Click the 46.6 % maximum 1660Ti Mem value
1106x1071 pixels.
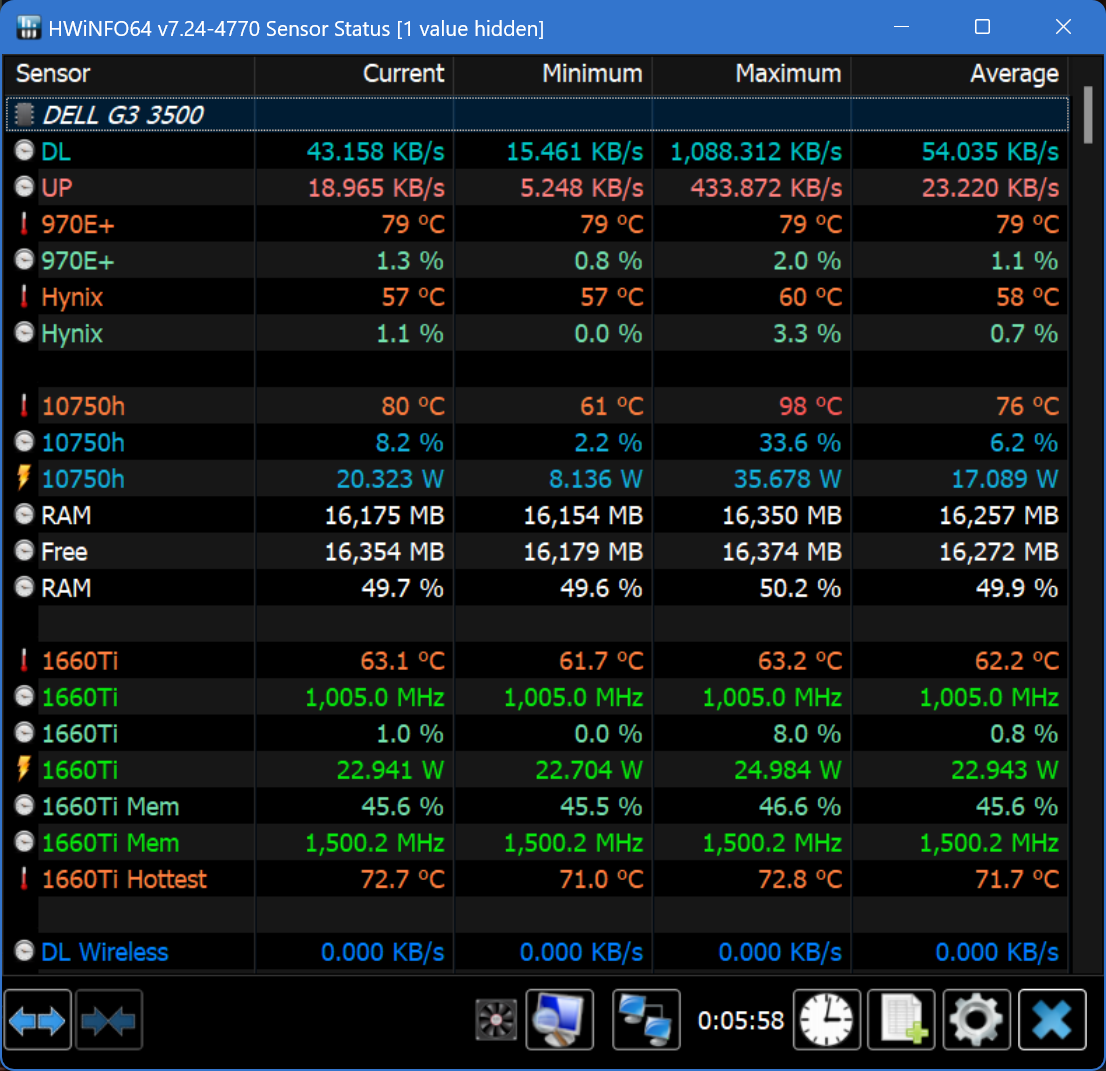800,806
